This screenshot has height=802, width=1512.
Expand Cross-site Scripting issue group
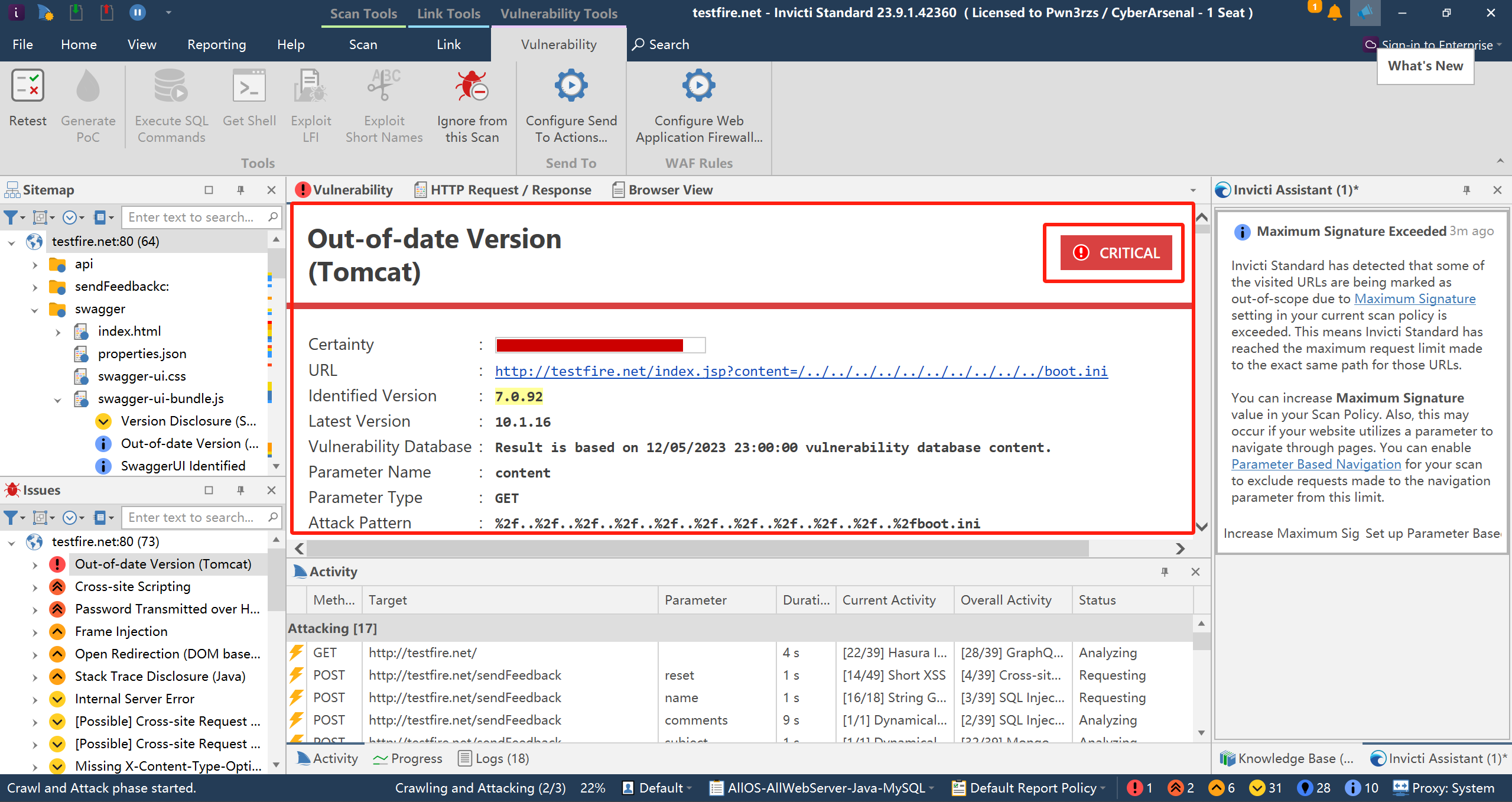click(35, 587)
